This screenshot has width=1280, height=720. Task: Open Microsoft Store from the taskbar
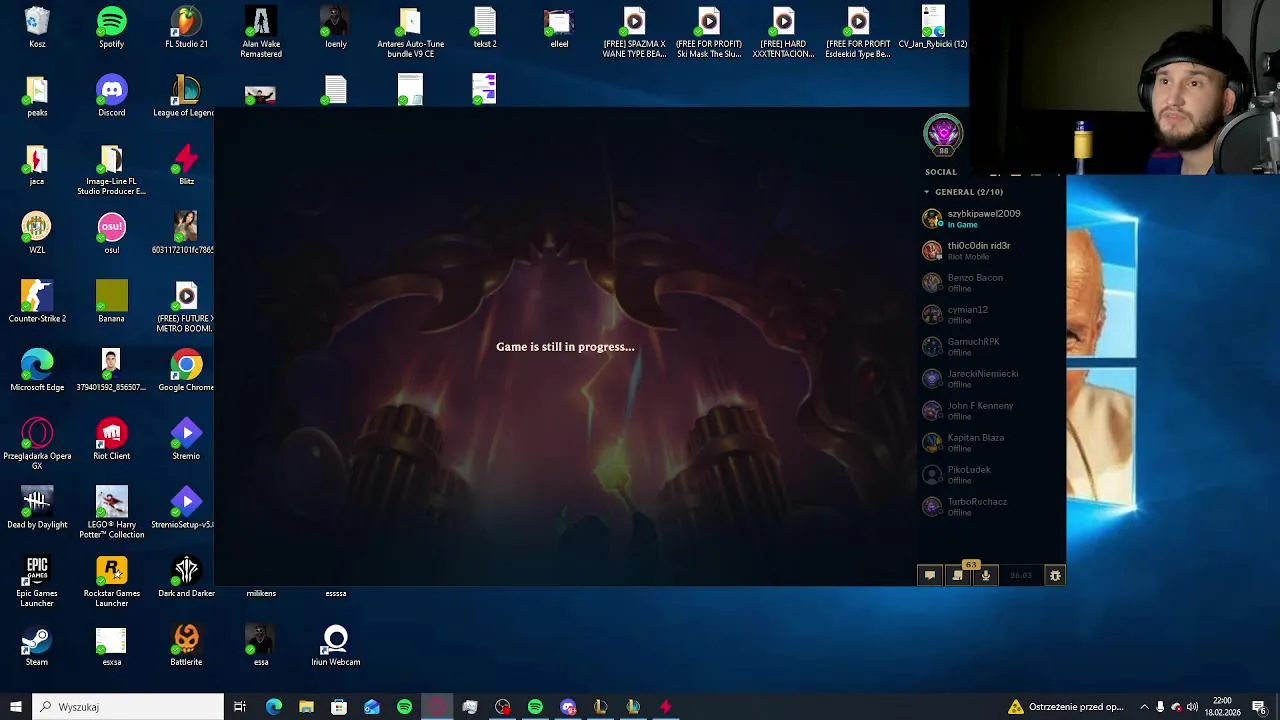(339, 707)
